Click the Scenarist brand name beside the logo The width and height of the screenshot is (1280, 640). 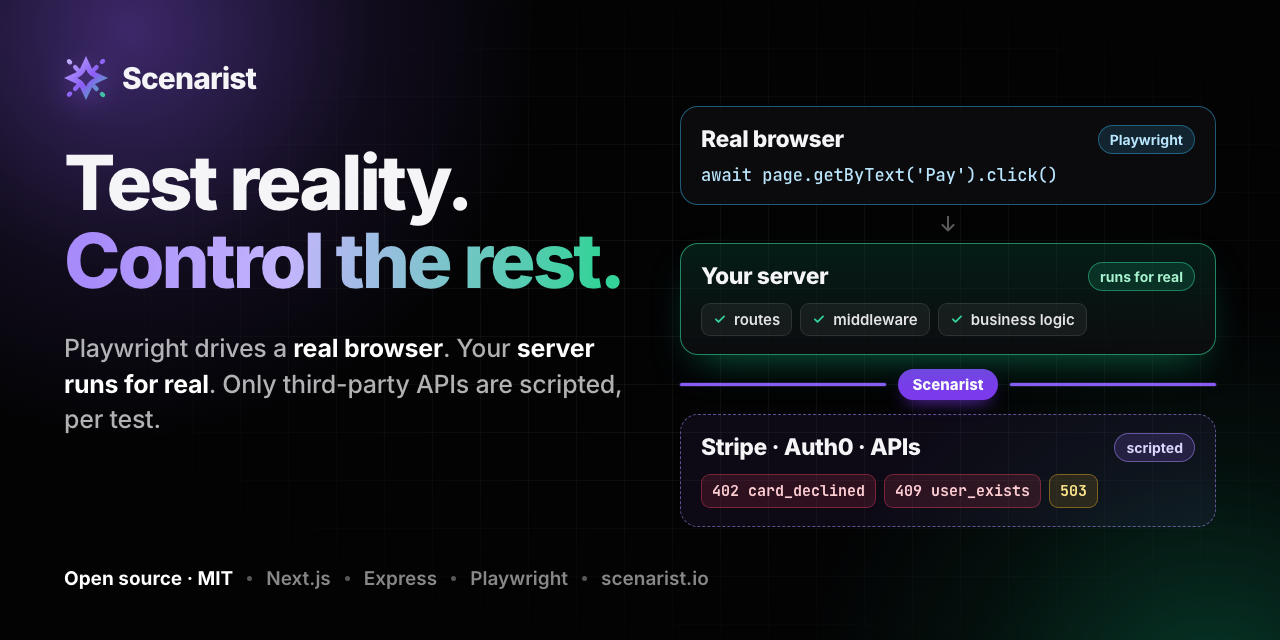pyautogui.click(x=189, y=78)
